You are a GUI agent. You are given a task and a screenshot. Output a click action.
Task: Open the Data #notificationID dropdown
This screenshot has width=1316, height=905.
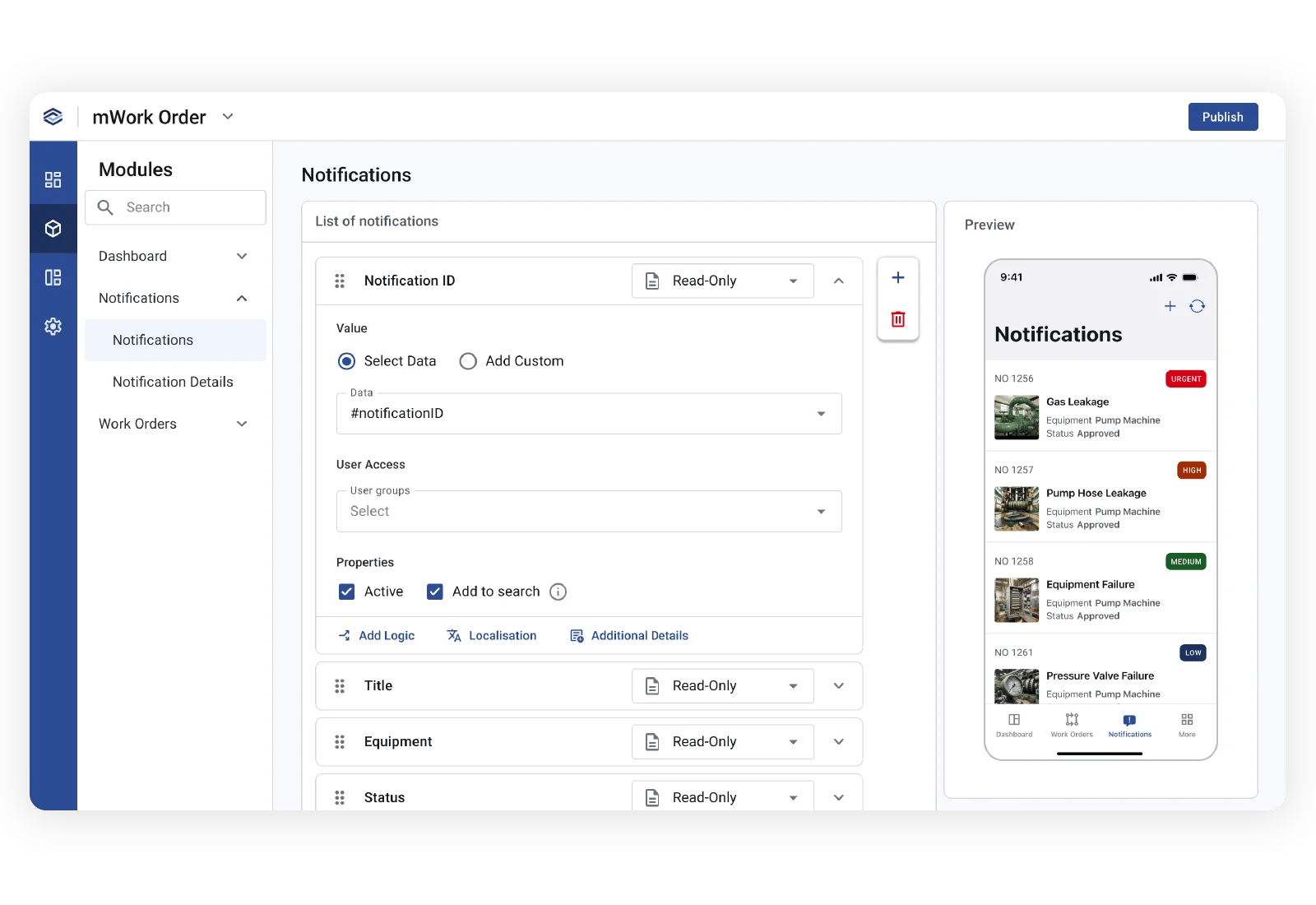589,414
